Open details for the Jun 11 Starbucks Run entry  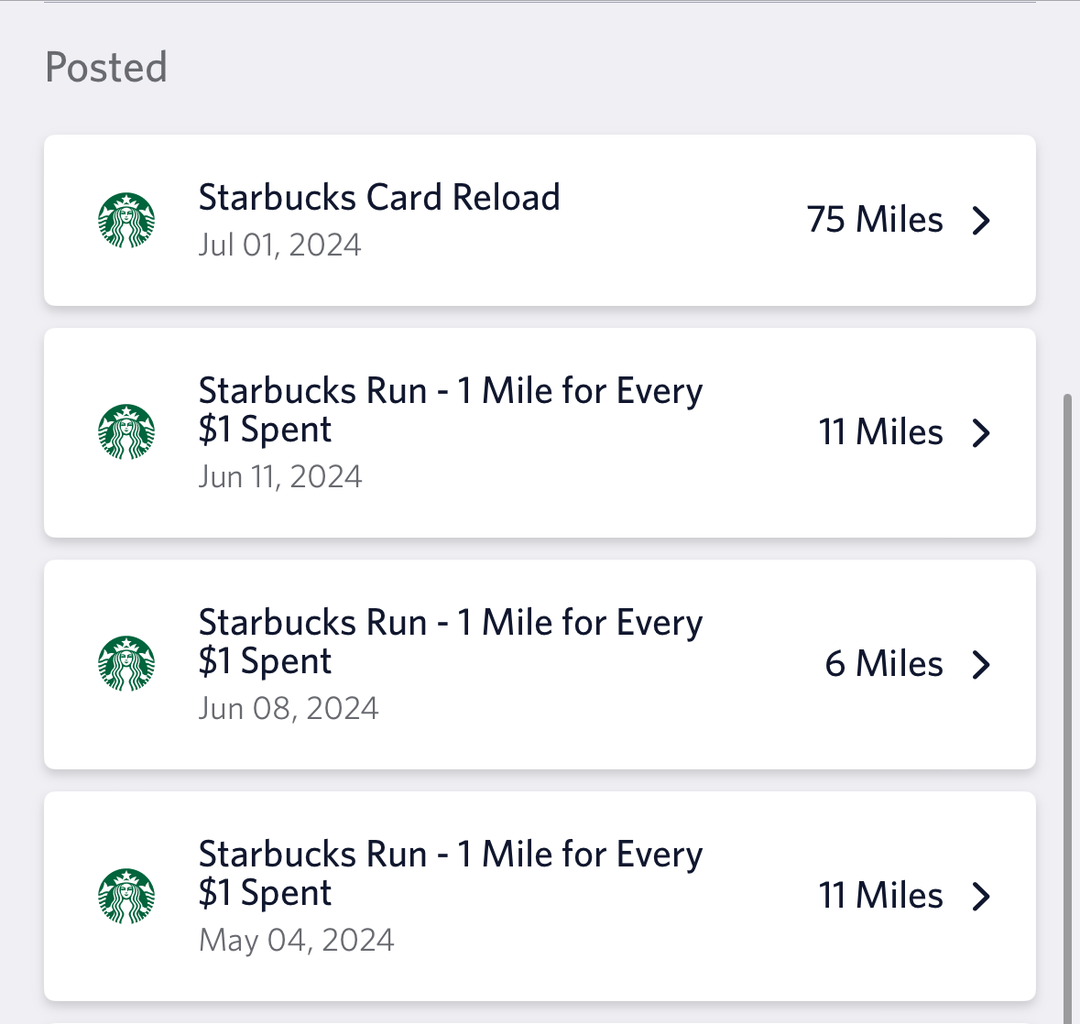[982, 432]
